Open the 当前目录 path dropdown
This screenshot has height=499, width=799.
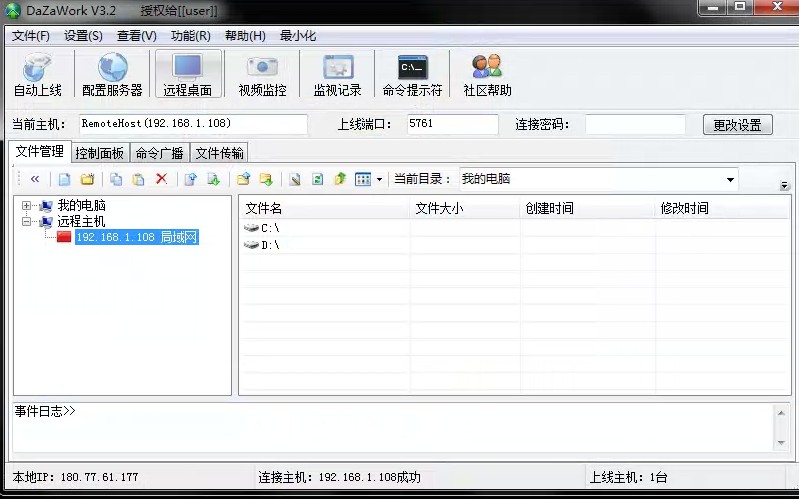[x=730, y=179]
